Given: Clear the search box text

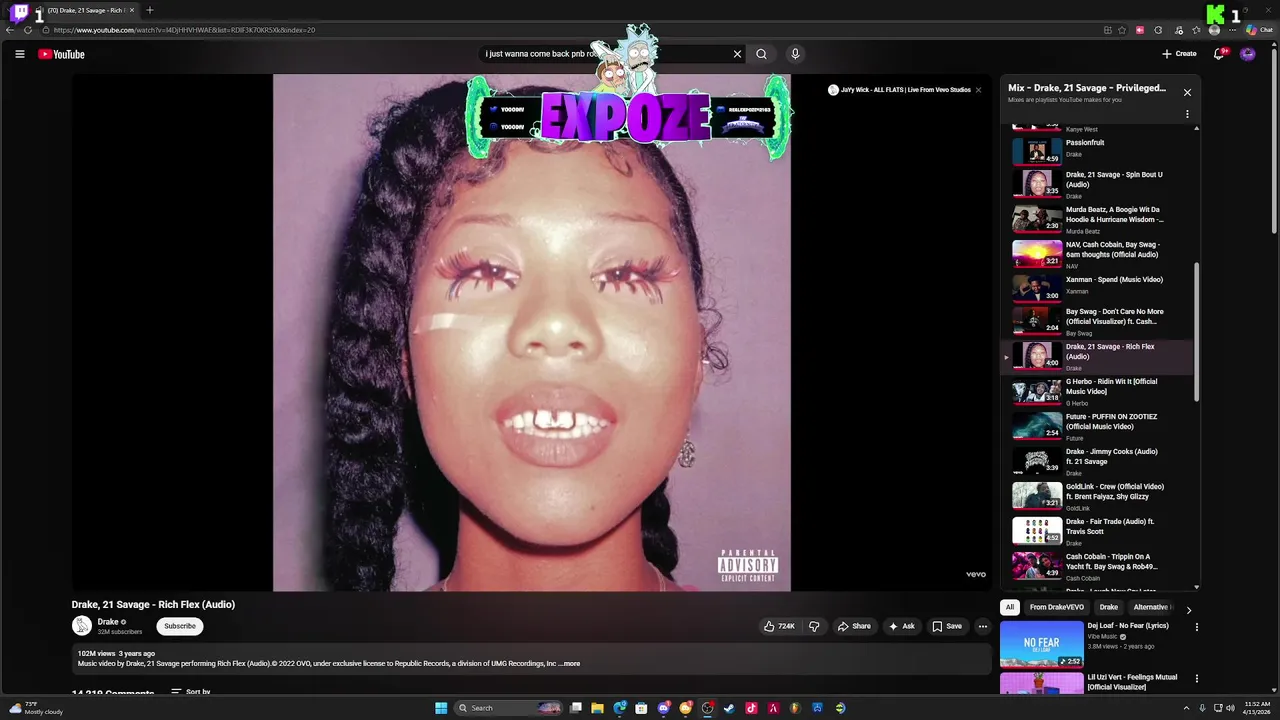Looking at the screenshot, I should tap(737, 54).
